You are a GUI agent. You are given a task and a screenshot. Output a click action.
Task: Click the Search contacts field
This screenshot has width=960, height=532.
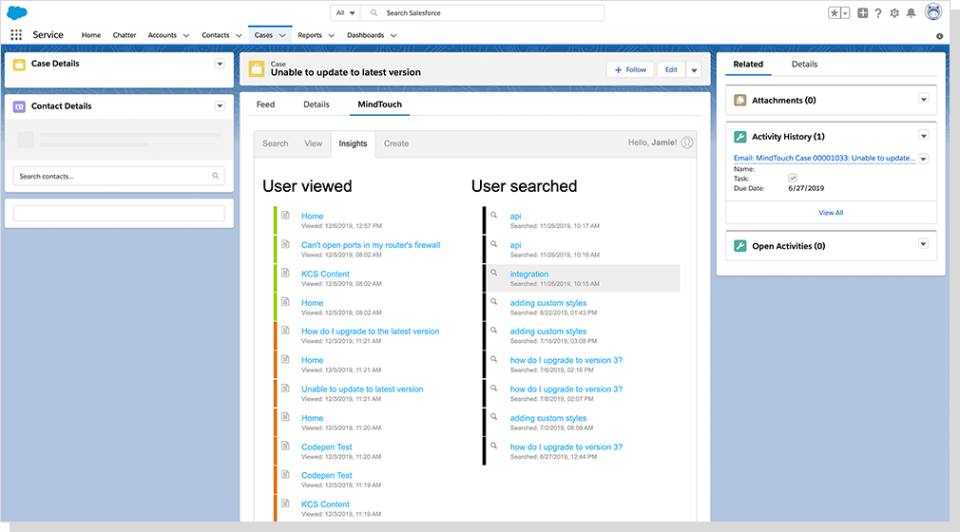pos(119,176)
